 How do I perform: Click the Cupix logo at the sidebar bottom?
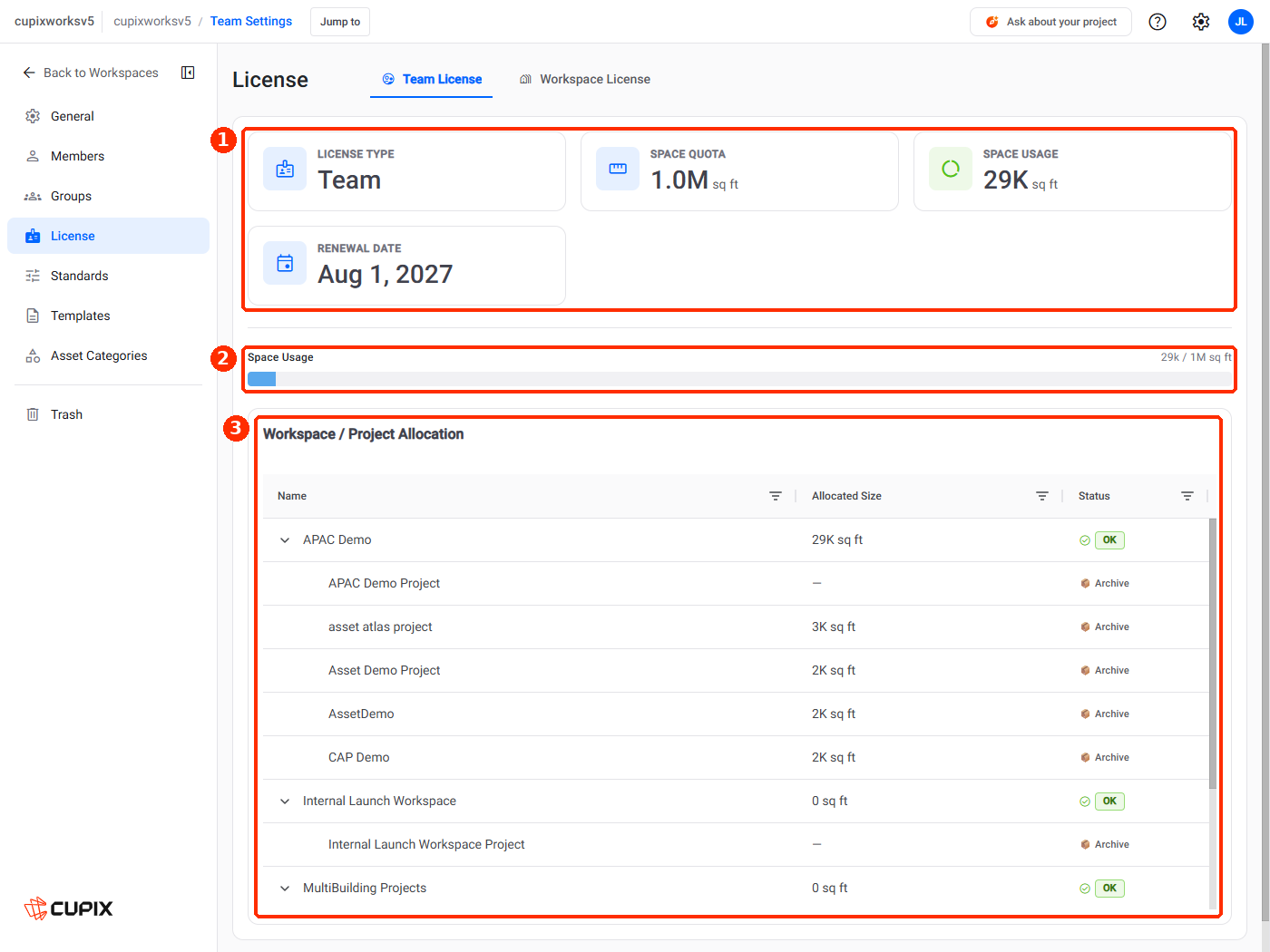(x=68, y=908)
